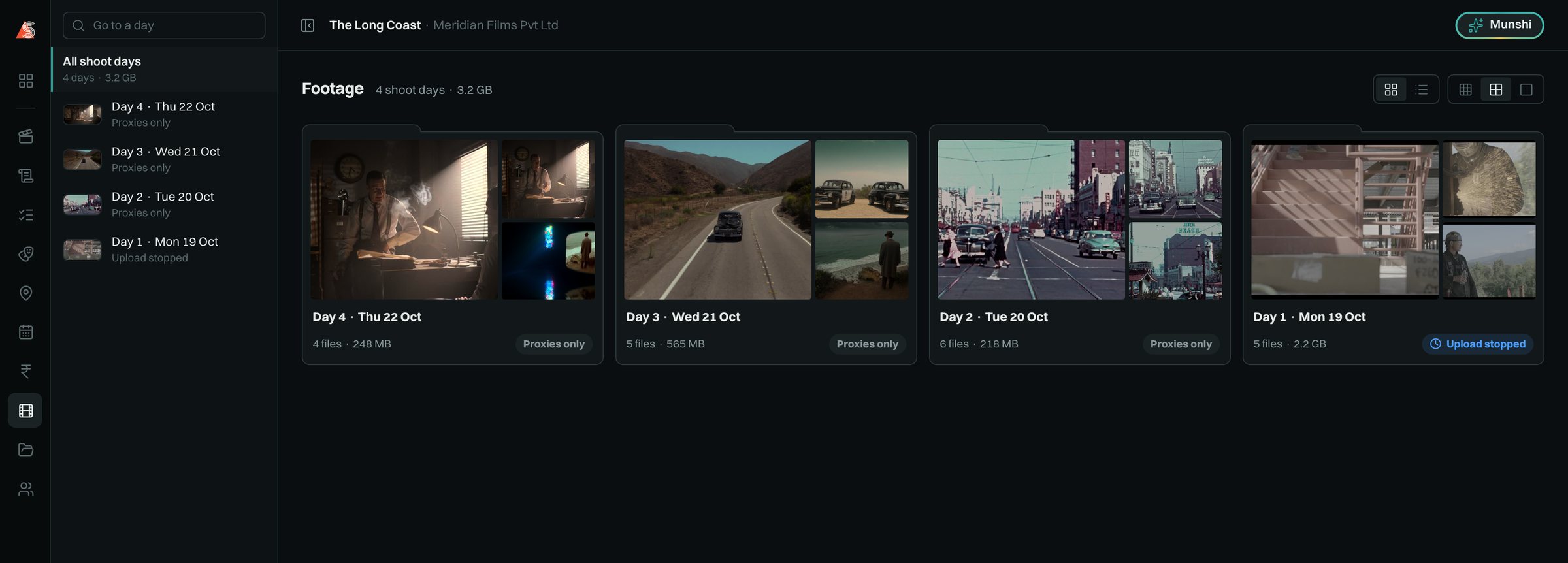Click the Proxies only badge on Day 4 card

[553, 344]
